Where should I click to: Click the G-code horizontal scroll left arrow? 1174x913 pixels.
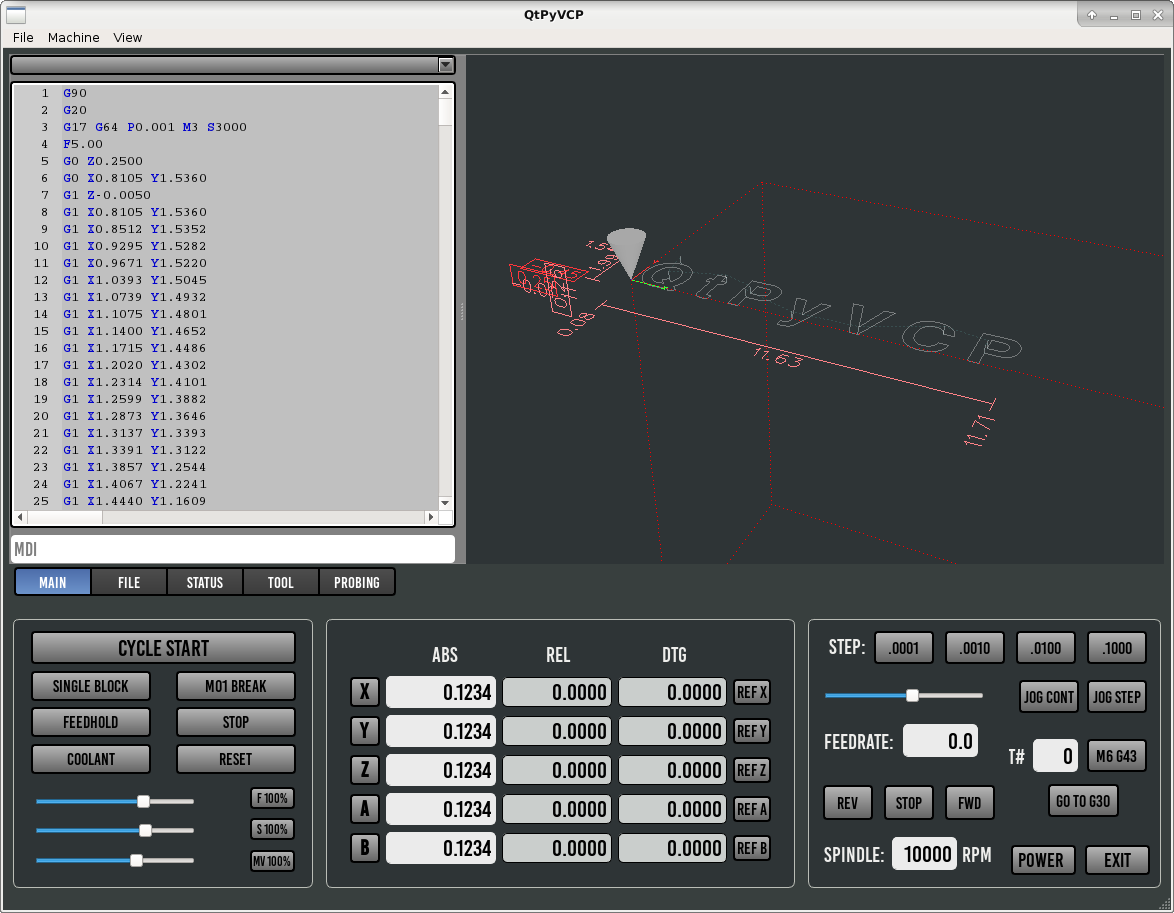20,517
